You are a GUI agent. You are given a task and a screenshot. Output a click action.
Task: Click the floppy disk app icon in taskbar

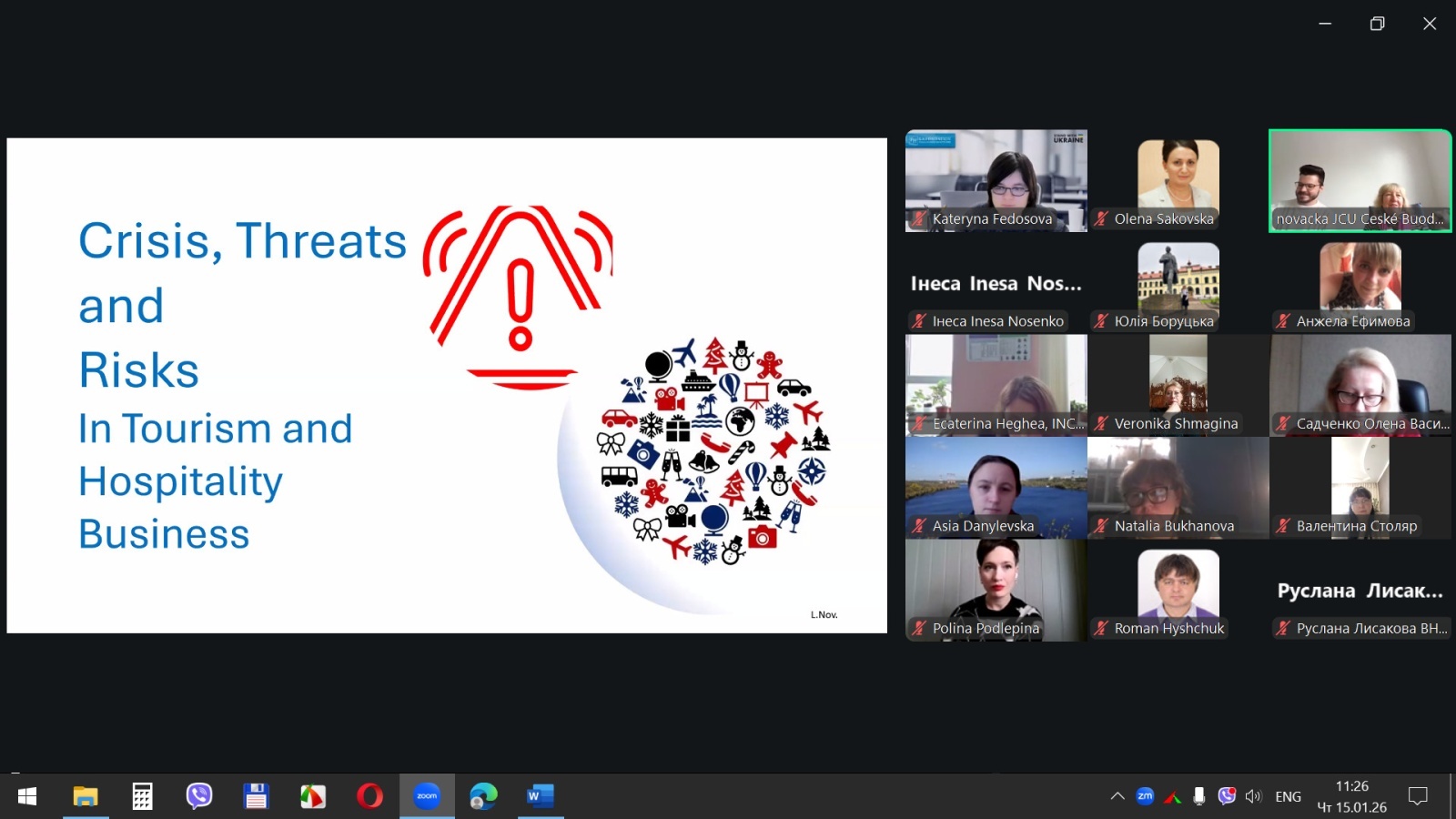coord(256,796)
